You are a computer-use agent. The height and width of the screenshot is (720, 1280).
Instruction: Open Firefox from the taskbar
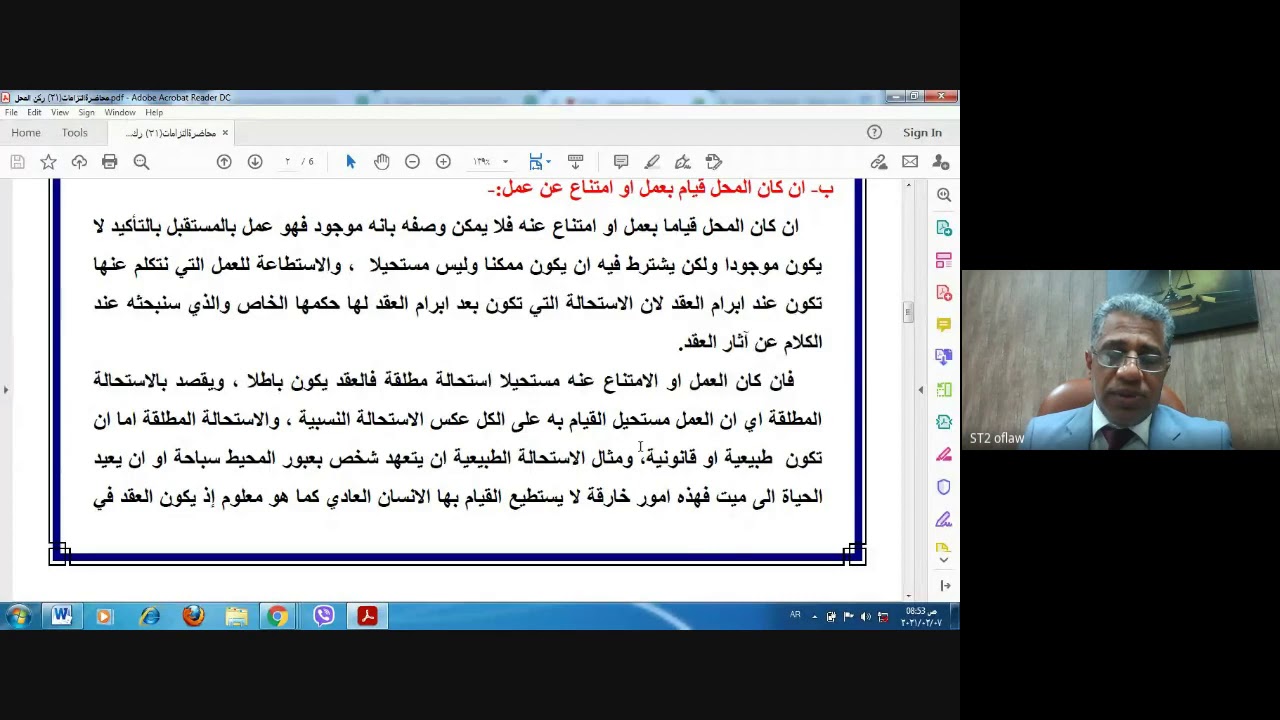193,616
